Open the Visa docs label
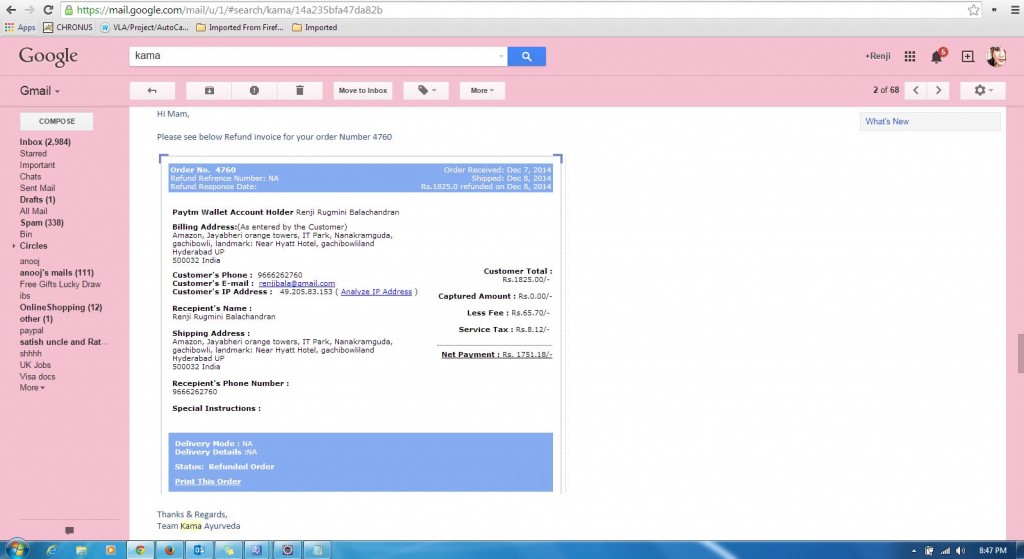The image size is (1024, 559). tap(37, 376)
